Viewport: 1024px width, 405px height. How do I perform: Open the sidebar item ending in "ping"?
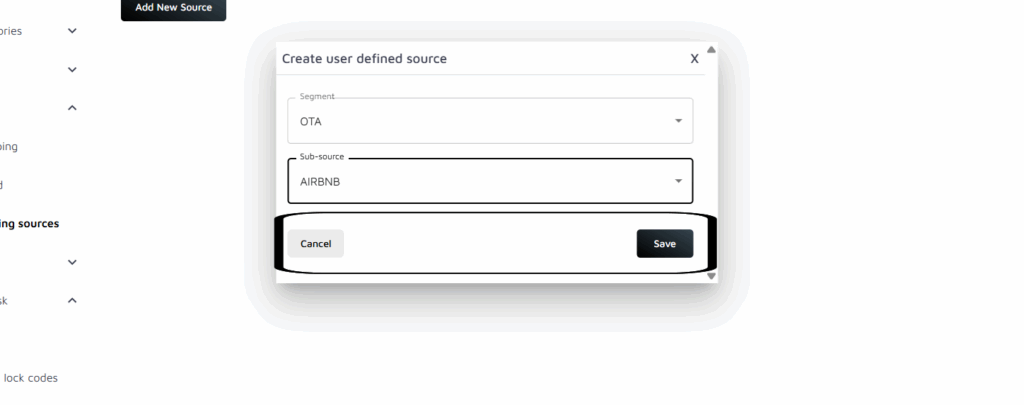[x=9, y=147]
